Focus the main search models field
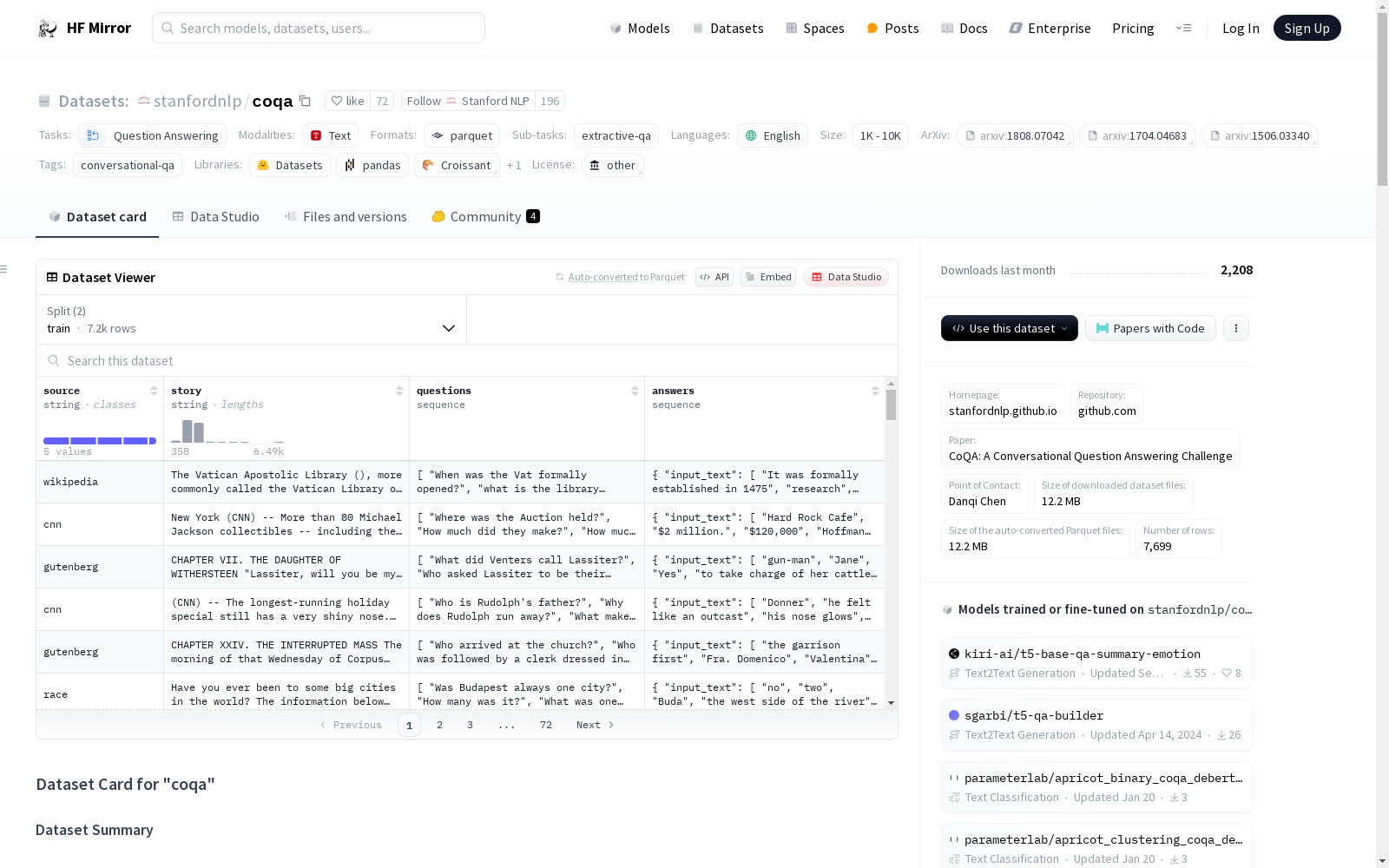The height and width of the screenshot is (868, 1389). [x=319, y=28]
